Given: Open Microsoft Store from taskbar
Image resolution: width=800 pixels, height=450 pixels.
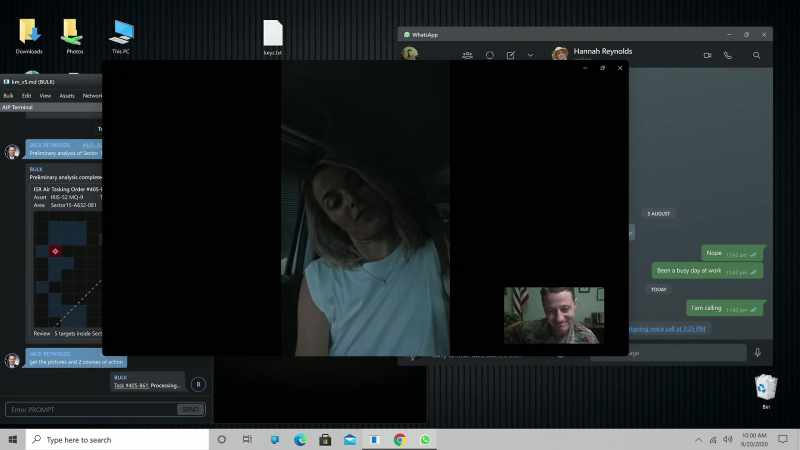Looking at the screenshot, I should (x=325, y=439).
